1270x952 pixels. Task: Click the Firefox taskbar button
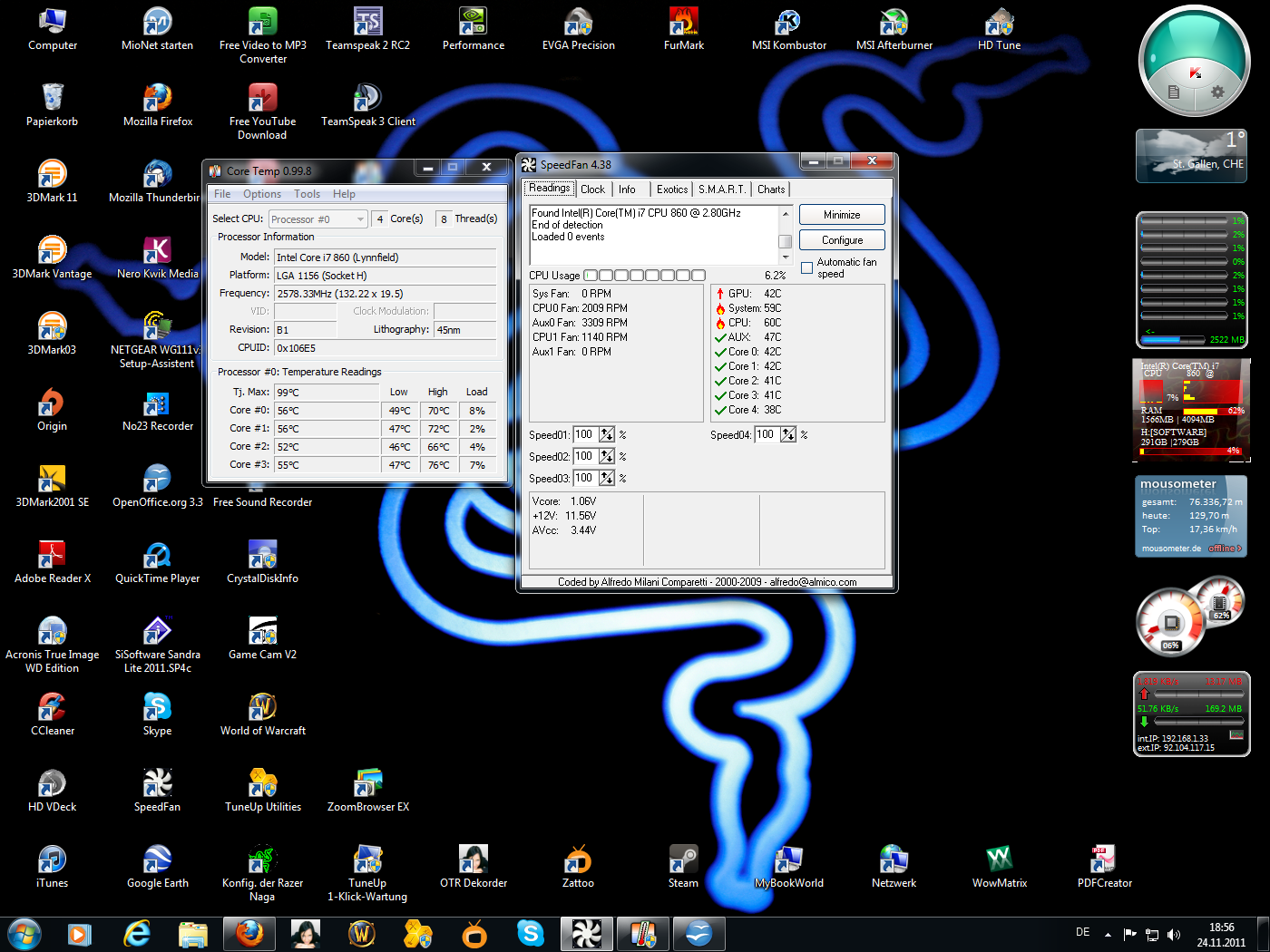[249, 933]
